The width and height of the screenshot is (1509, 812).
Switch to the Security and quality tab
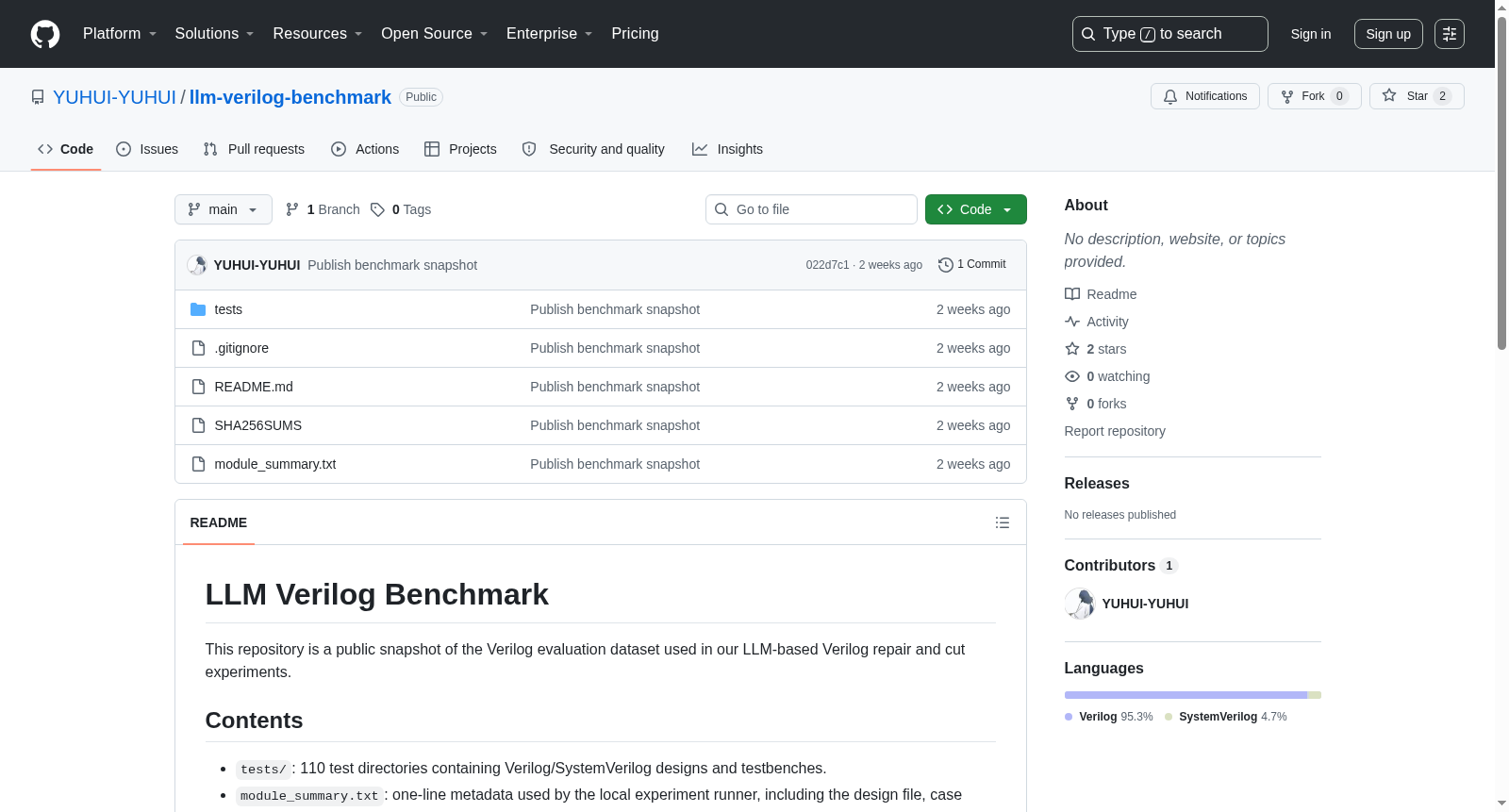593,149
